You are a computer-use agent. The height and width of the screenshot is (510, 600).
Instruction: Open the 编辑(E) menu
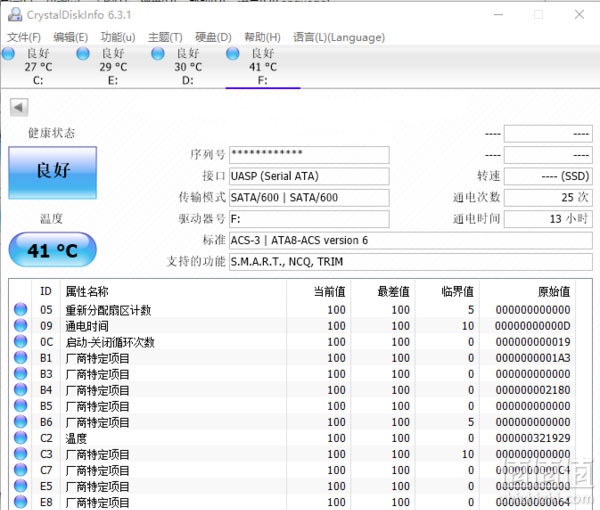point(70,37)
